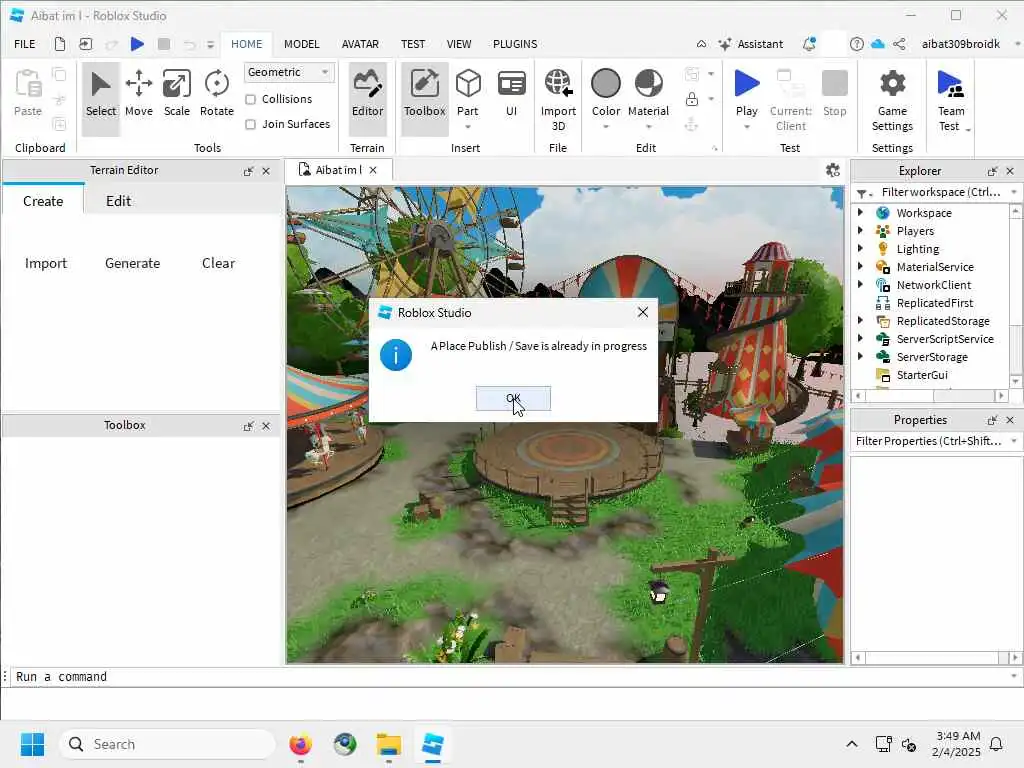Image resolution: width=1024 pixels, height=768 pixels.
Task: Click the help question mark icon
Action: click(857, 44)
